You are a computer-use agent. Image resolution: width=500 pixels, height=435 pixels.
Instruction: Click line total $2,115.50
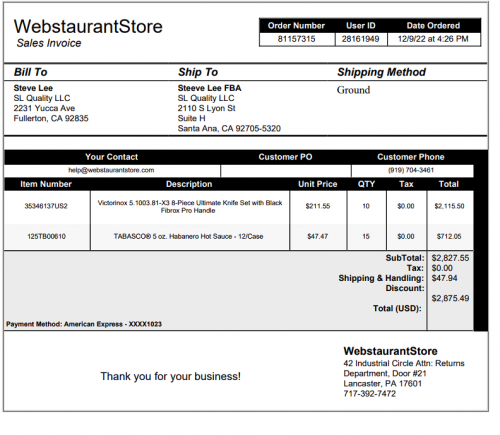449,206
